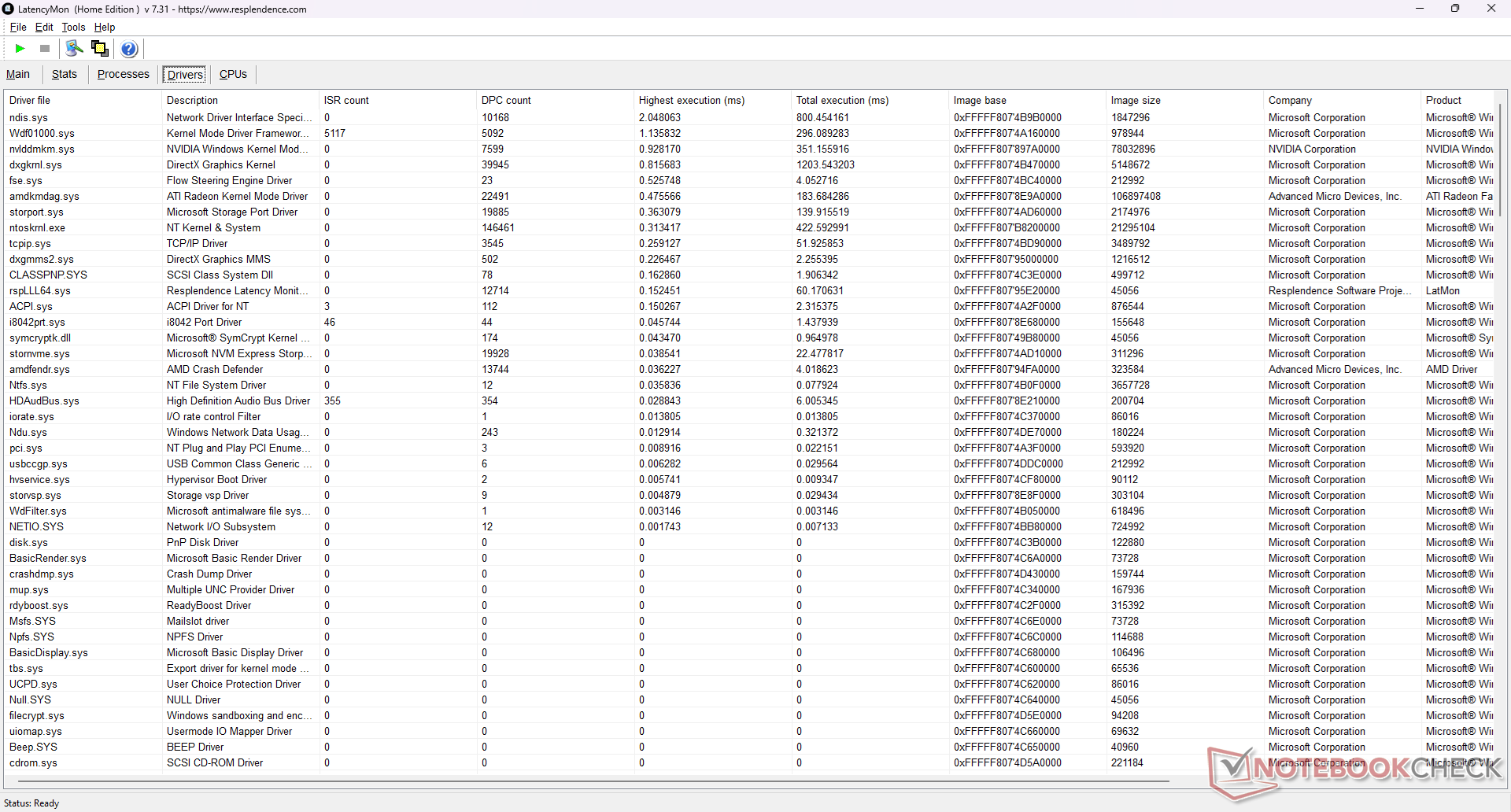Select the dxgkrnl.sys driver row

coord(749,164)
